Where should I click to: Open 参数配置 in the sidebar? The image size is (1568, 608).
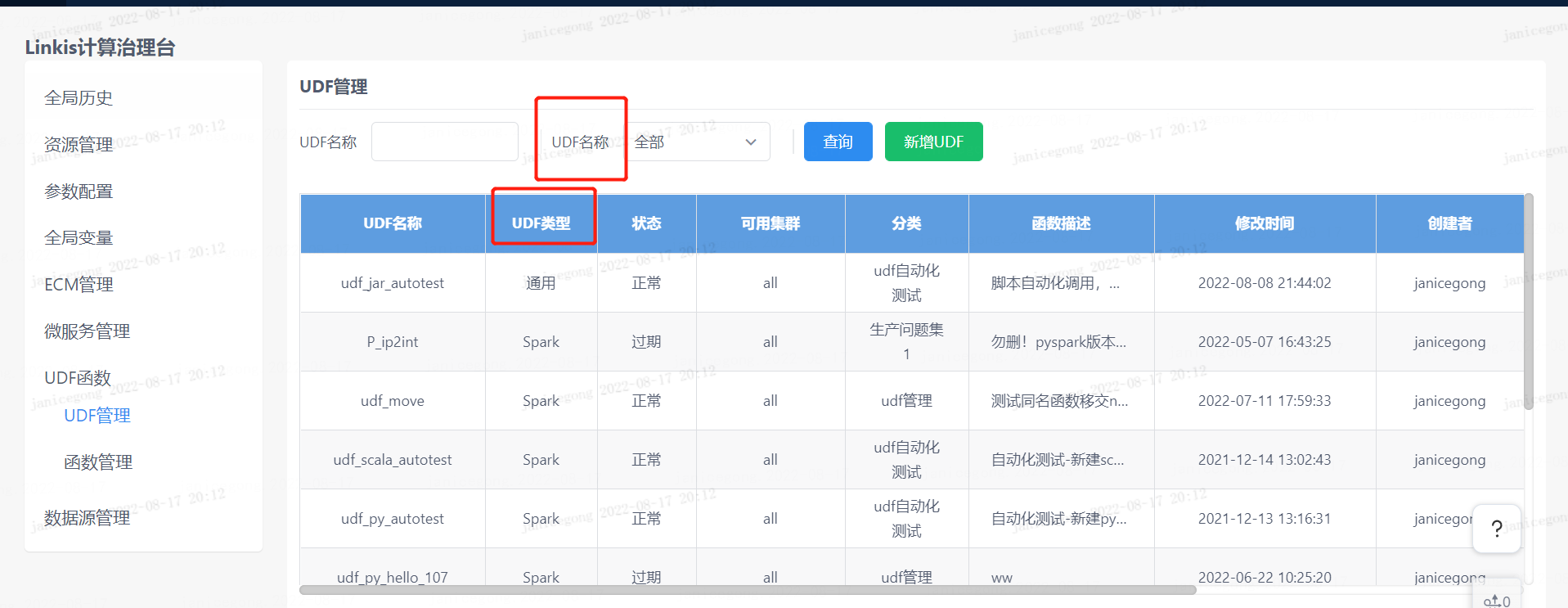[79, 191]
